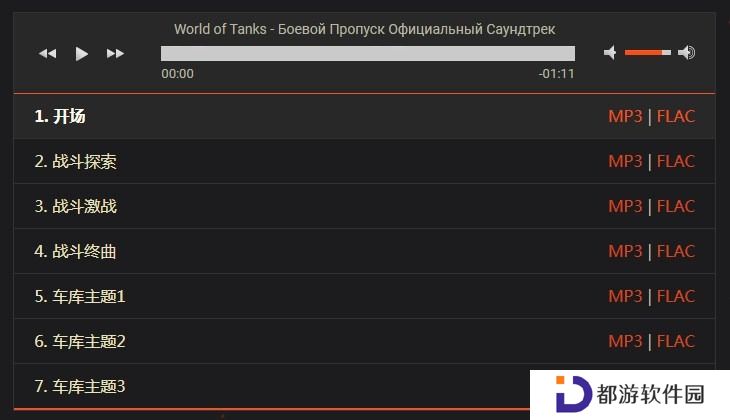Open MP3 link for 战斗激战

pos(625,206)
